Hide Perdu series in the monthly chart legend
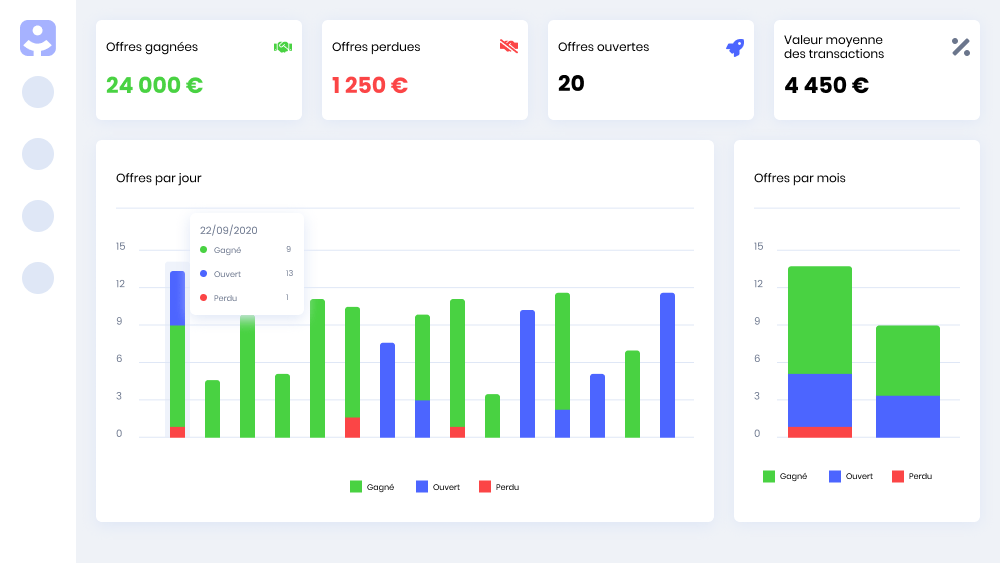Viewport: 1000px width, 563px height. [x=912, y=476]
